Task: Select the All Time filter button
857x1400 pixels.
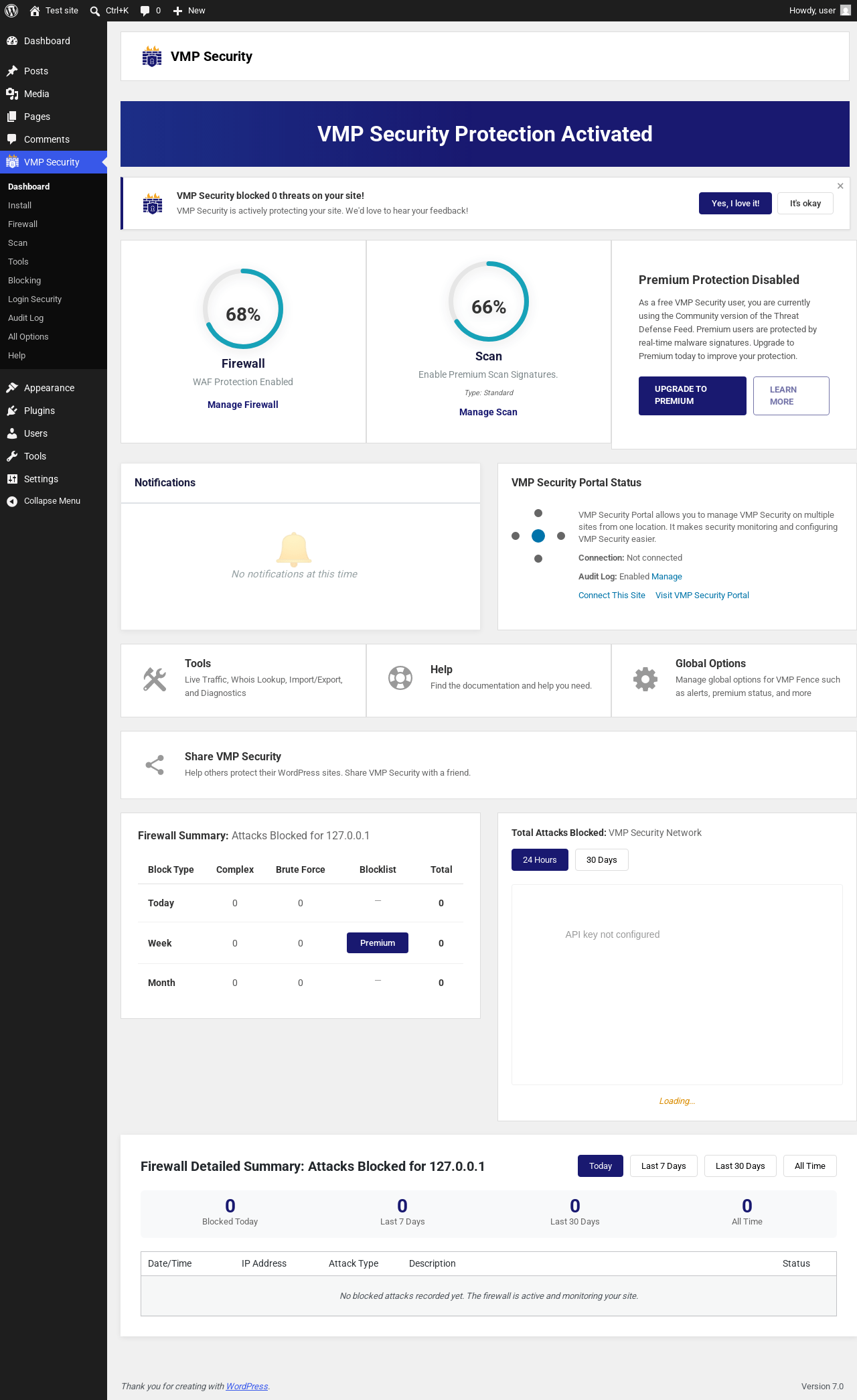Action: [810, 1166]
